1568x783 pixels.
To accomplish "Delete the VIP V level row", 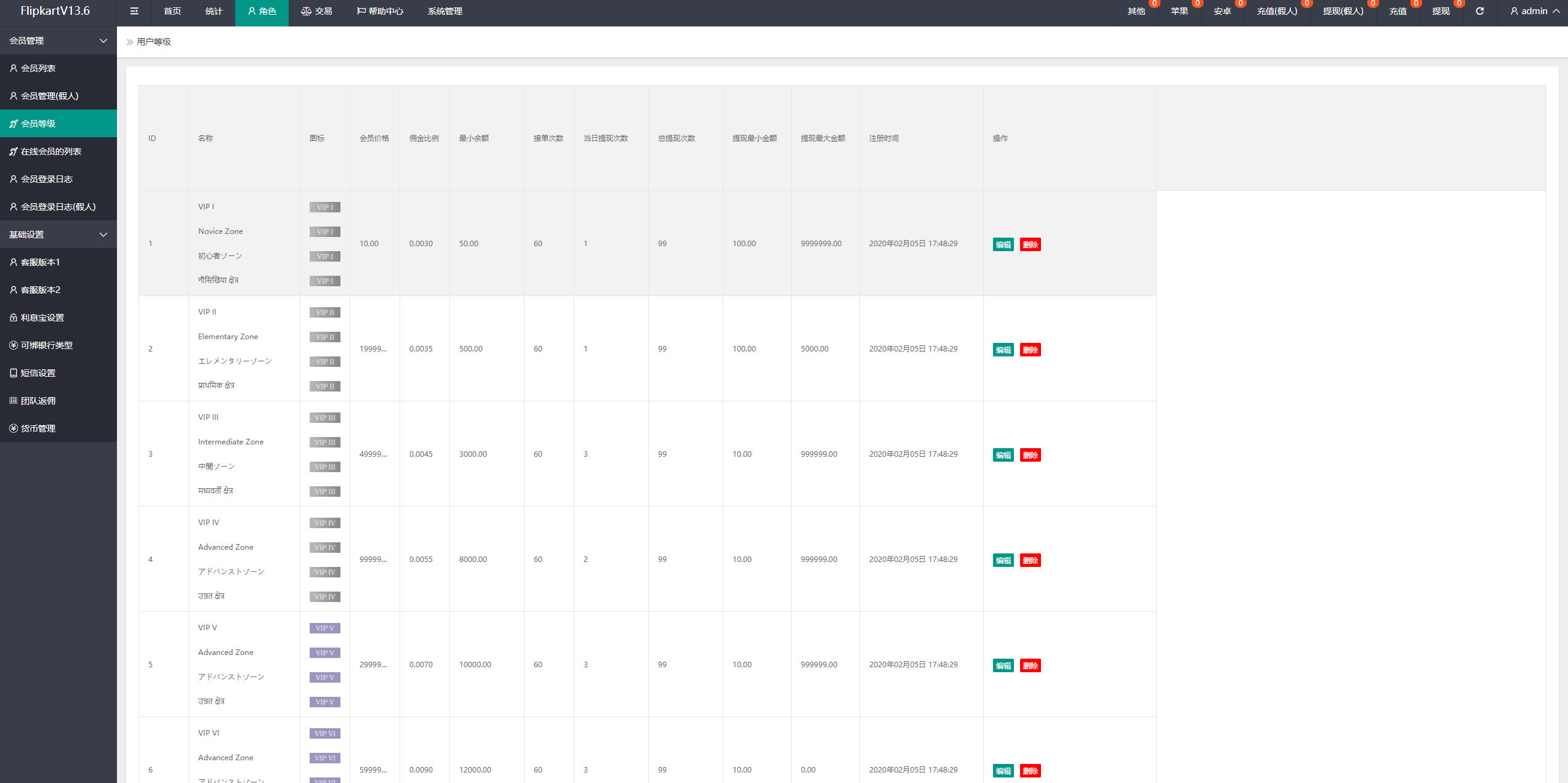I will click(1031, 665).
